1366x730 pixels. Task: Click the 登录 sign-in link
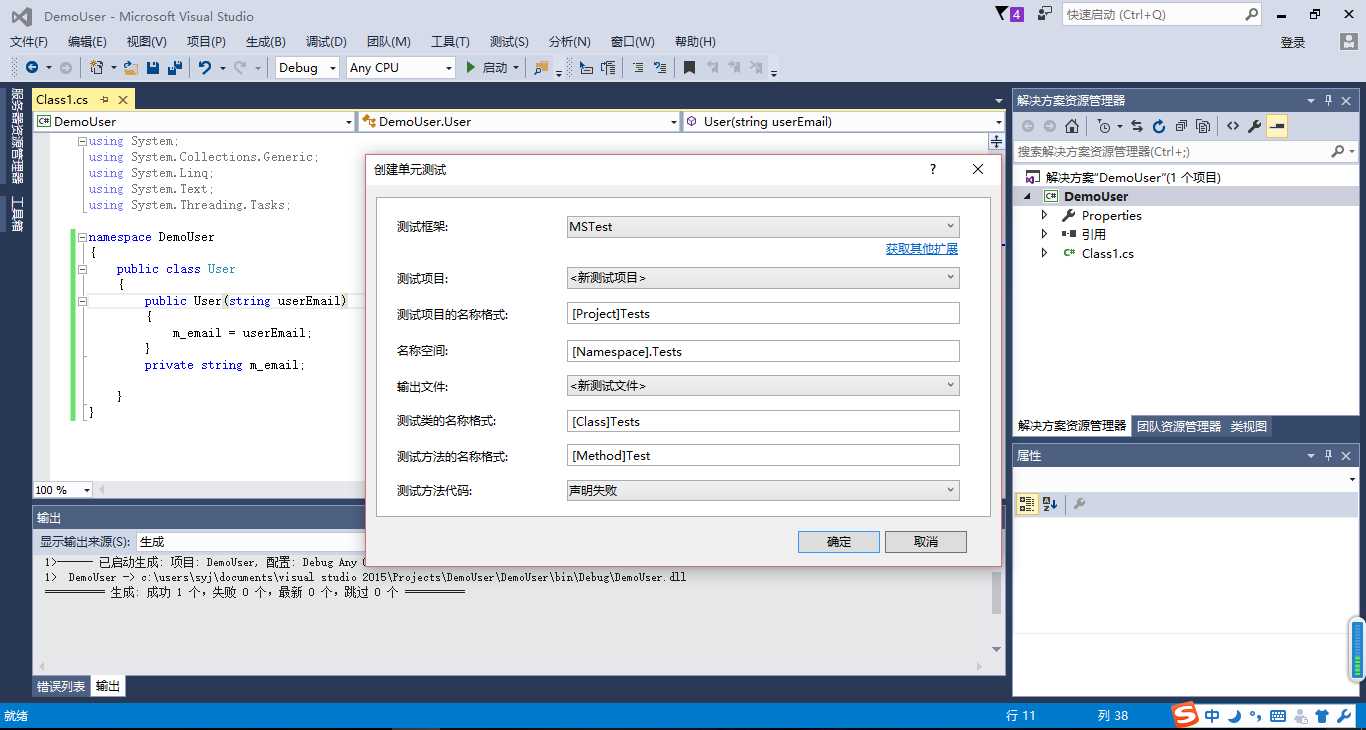click(x=1293, y=42)
